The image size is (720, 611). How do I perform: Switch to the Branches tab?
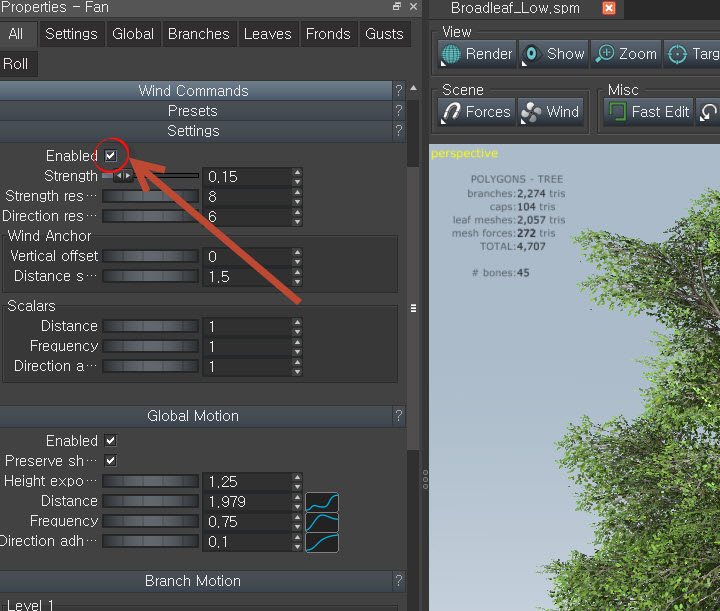click(x=199, y=34)
